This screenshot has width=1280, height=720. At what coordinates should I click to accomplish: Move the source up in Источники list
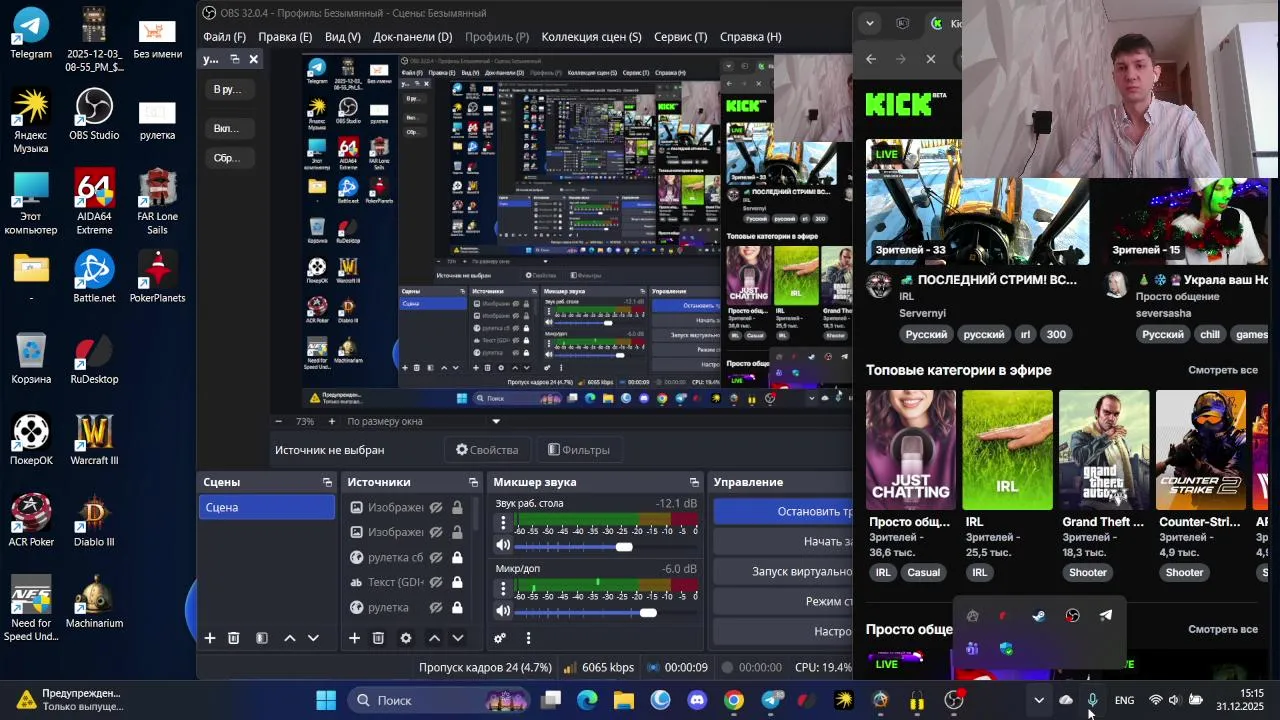click(434, 638)
